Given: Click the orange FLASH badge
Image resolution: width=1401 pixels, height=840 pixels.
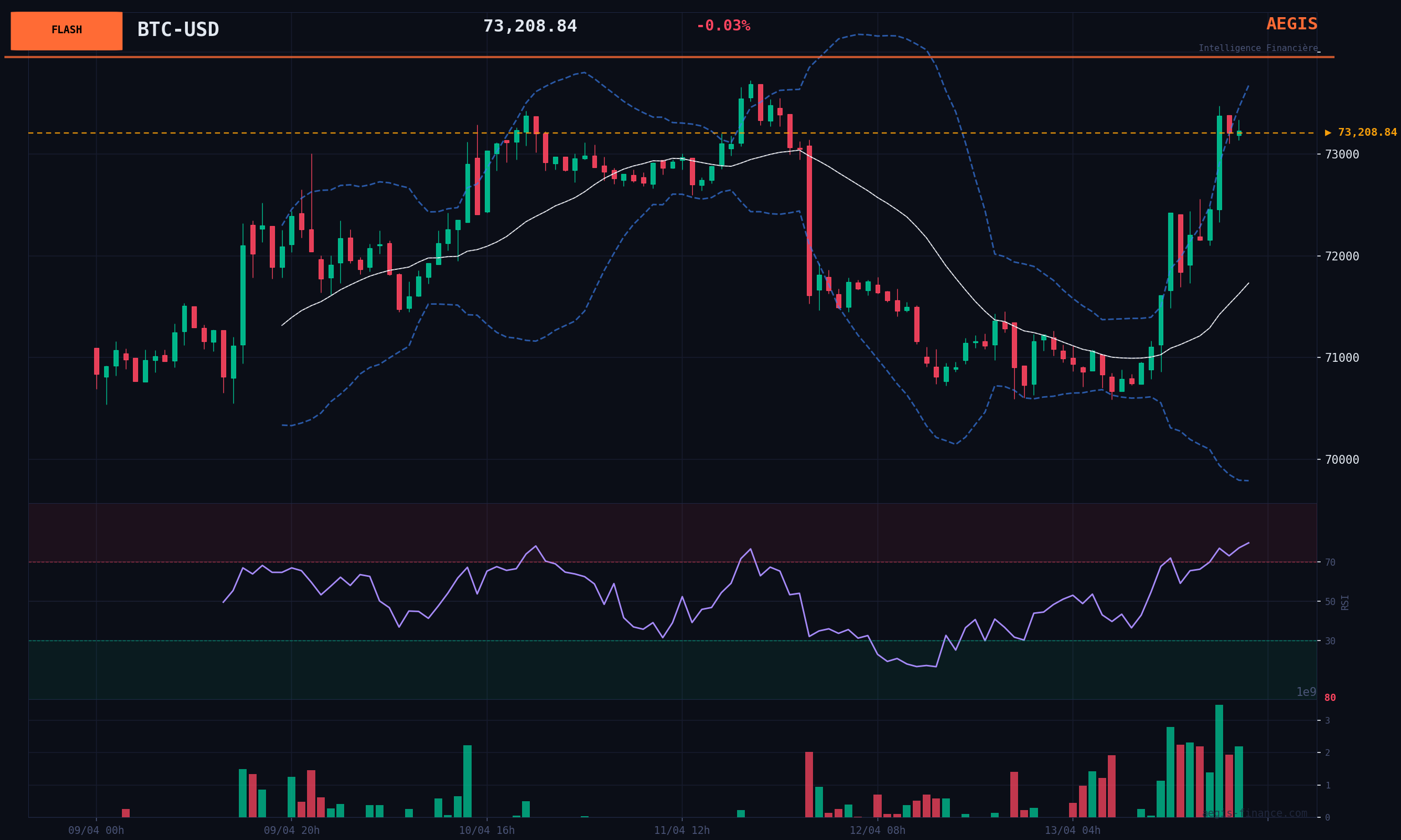Looking at the screenshot, I should click(x=67, y=30).
